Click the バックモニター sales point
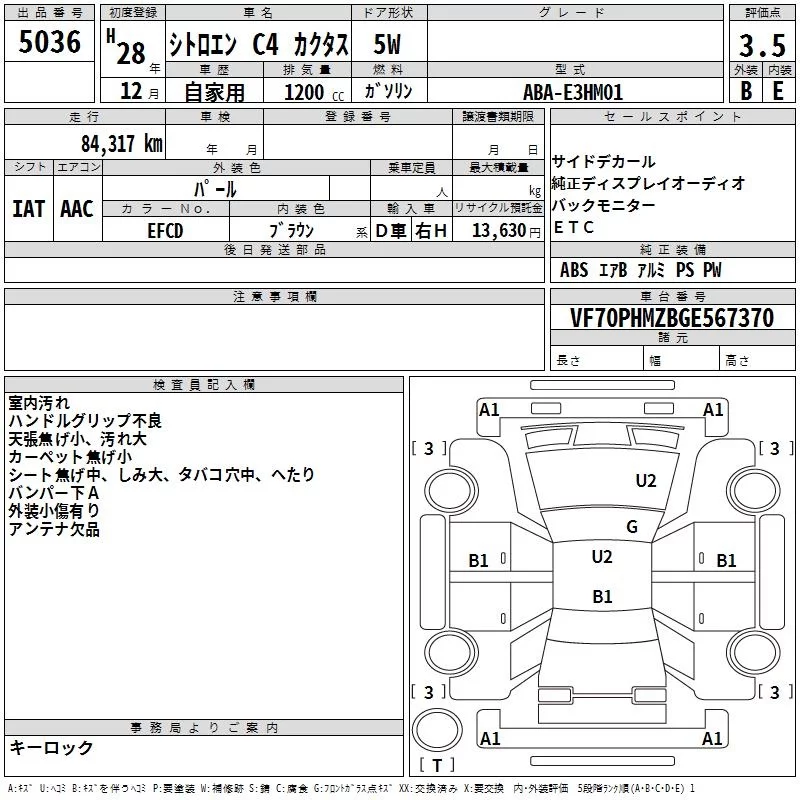 click(604, 205)
